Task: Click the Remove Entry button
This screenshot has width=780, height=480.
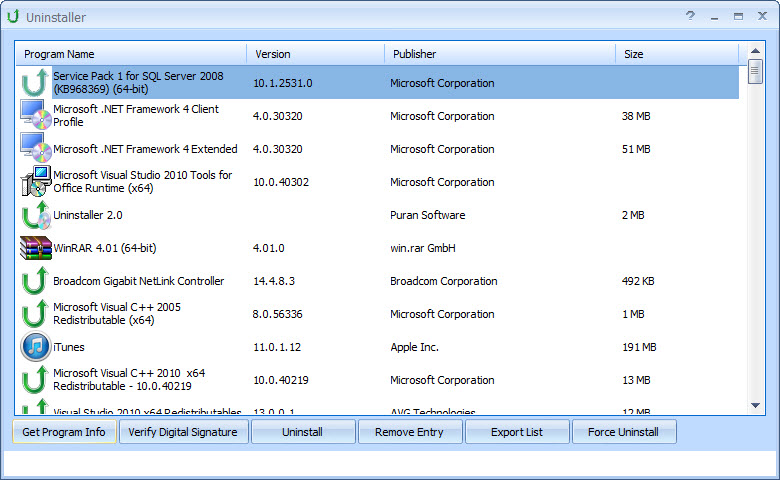Action: (410, 432)
